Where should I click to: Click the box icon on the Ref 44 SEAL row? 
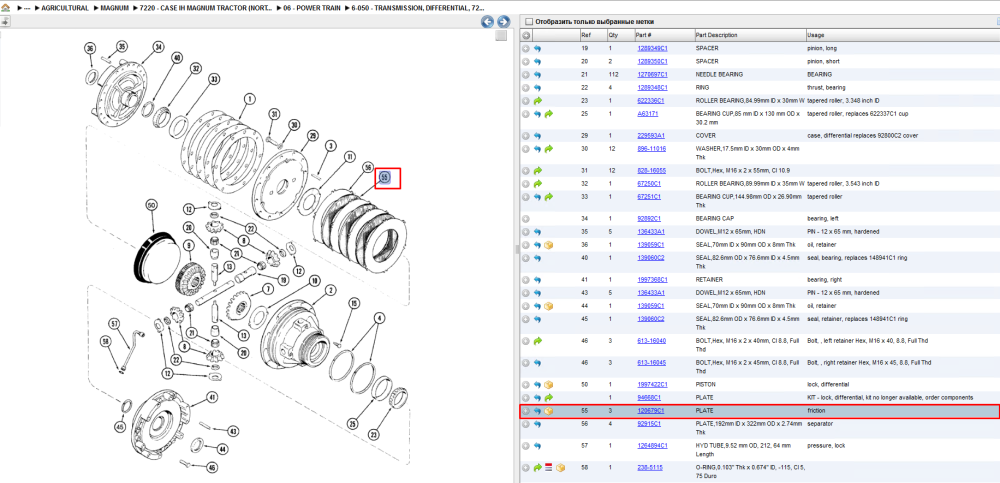click(x=548, y=306)
